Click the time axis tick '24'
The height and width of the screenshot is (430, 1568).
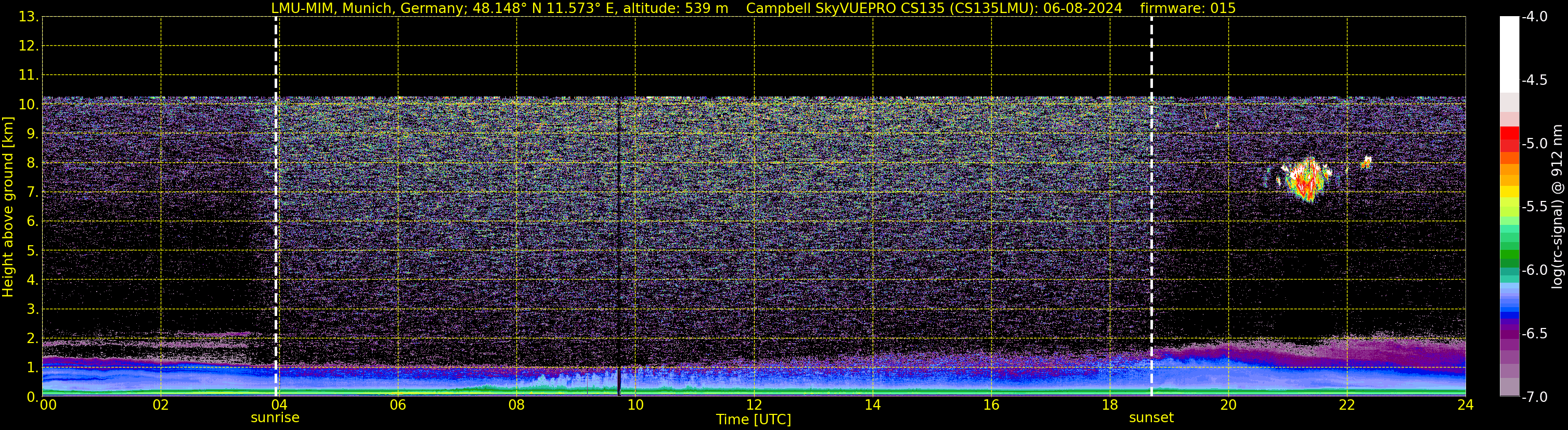pyautogui.click(x=1466, y=405)
